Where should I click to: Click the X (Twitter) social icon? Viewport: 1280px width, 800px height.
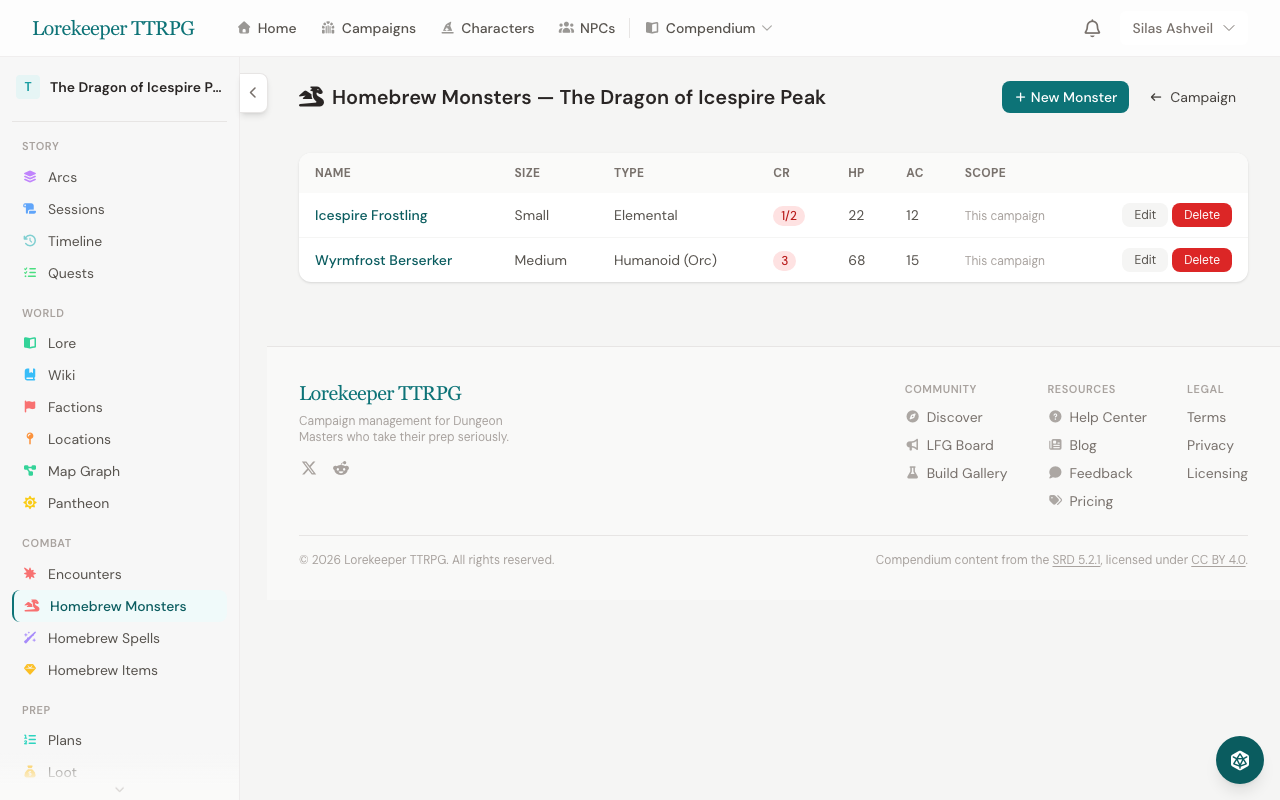coord(309,468)
